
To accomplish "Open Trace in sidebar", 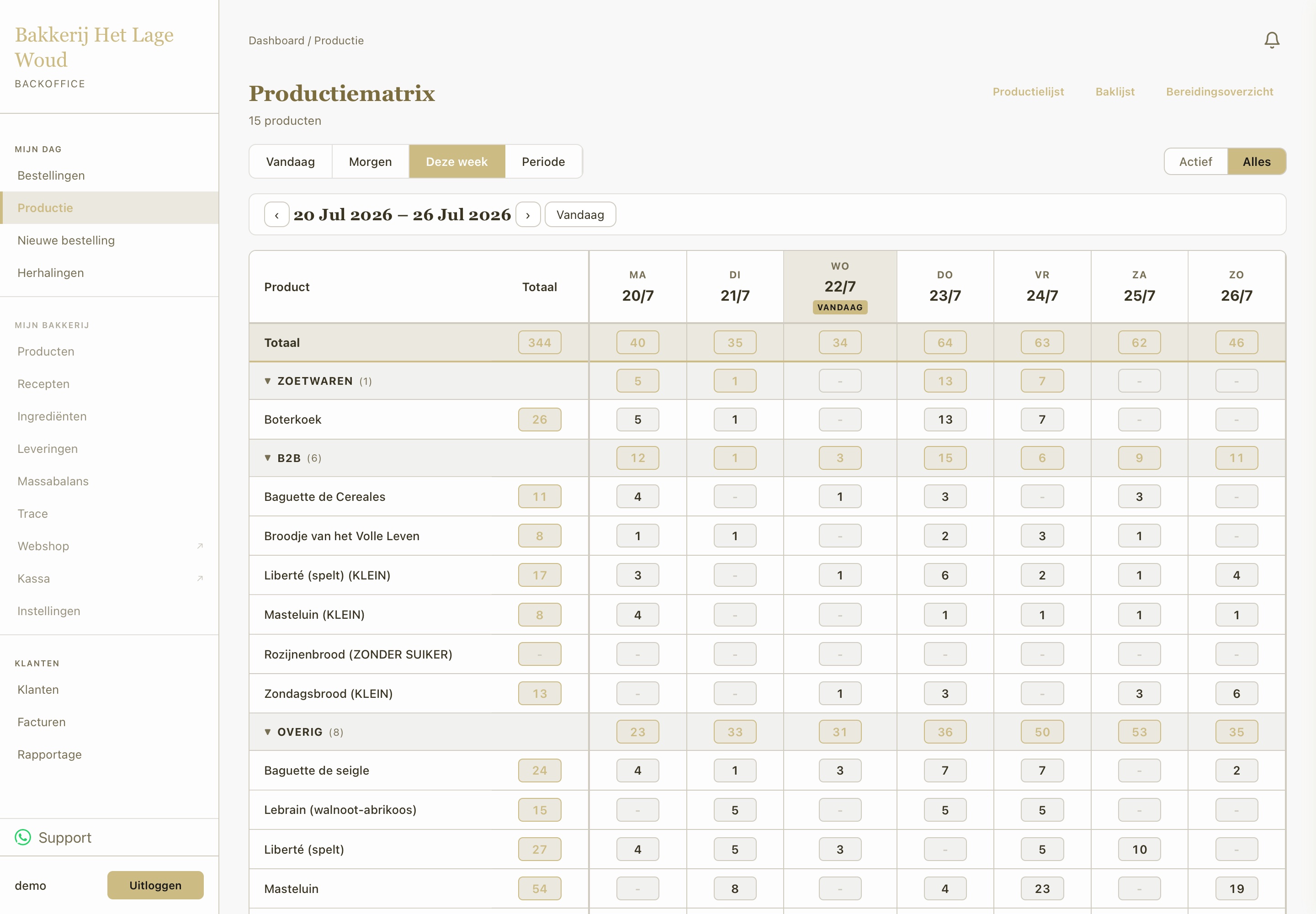I will coord(109,514).
